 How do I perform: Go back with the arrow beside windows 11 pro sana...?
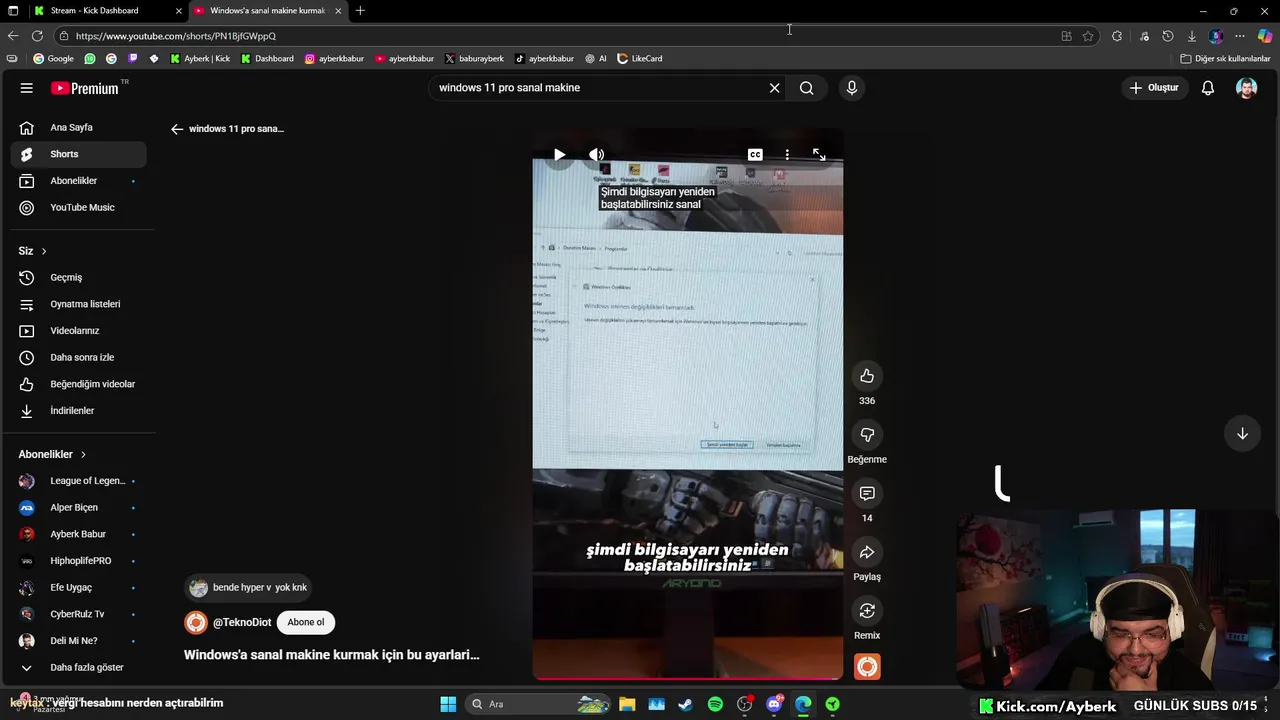point(177,129)
